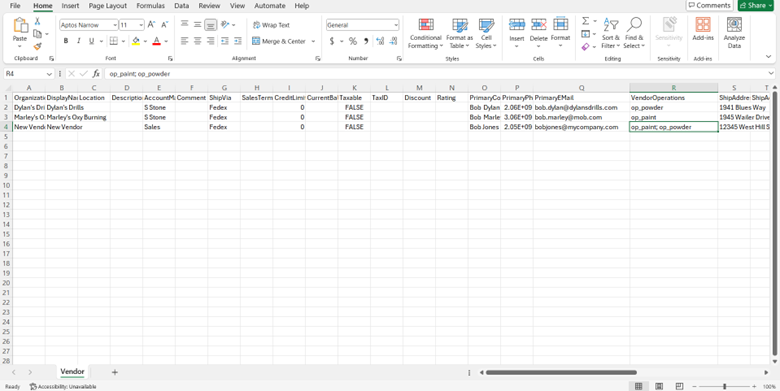Viewport: 780px width, 391px height.
Task: Switch to the Page Layout tab
Action: (108, 6)
